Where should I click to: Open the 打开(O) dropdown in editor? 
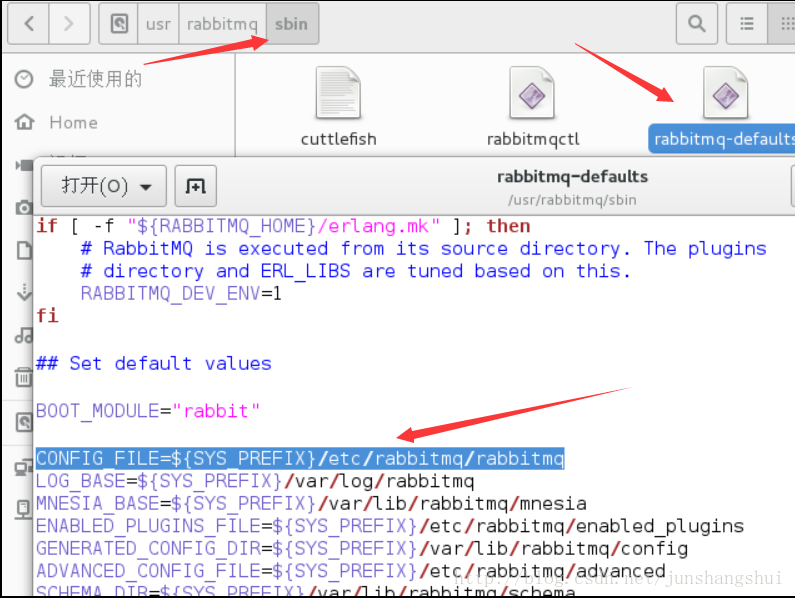click(104, 186)
